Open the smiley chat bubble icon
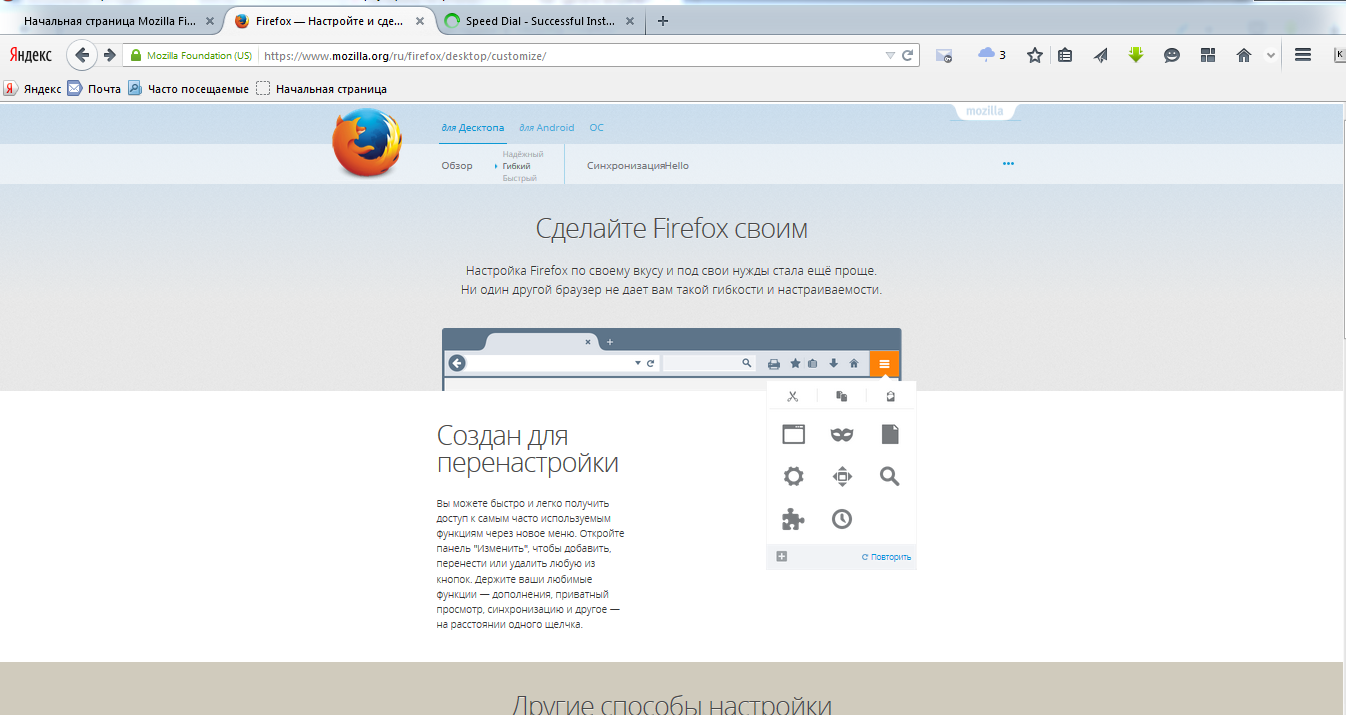1346x715 pixels. 1172,56
